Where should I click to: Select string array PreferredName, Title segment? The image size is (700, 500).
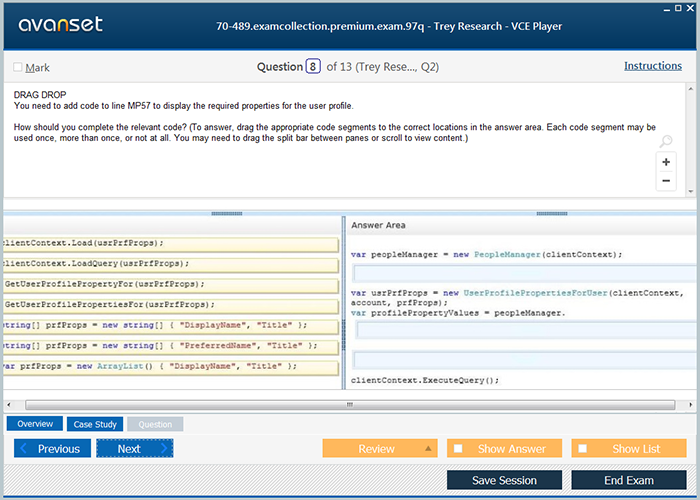coord(171,347)
